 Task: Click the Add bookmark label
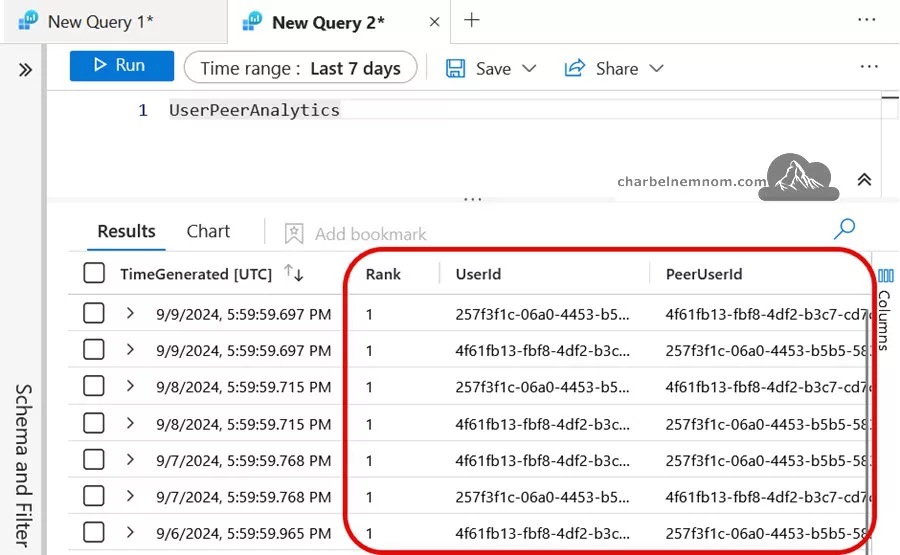370,234
